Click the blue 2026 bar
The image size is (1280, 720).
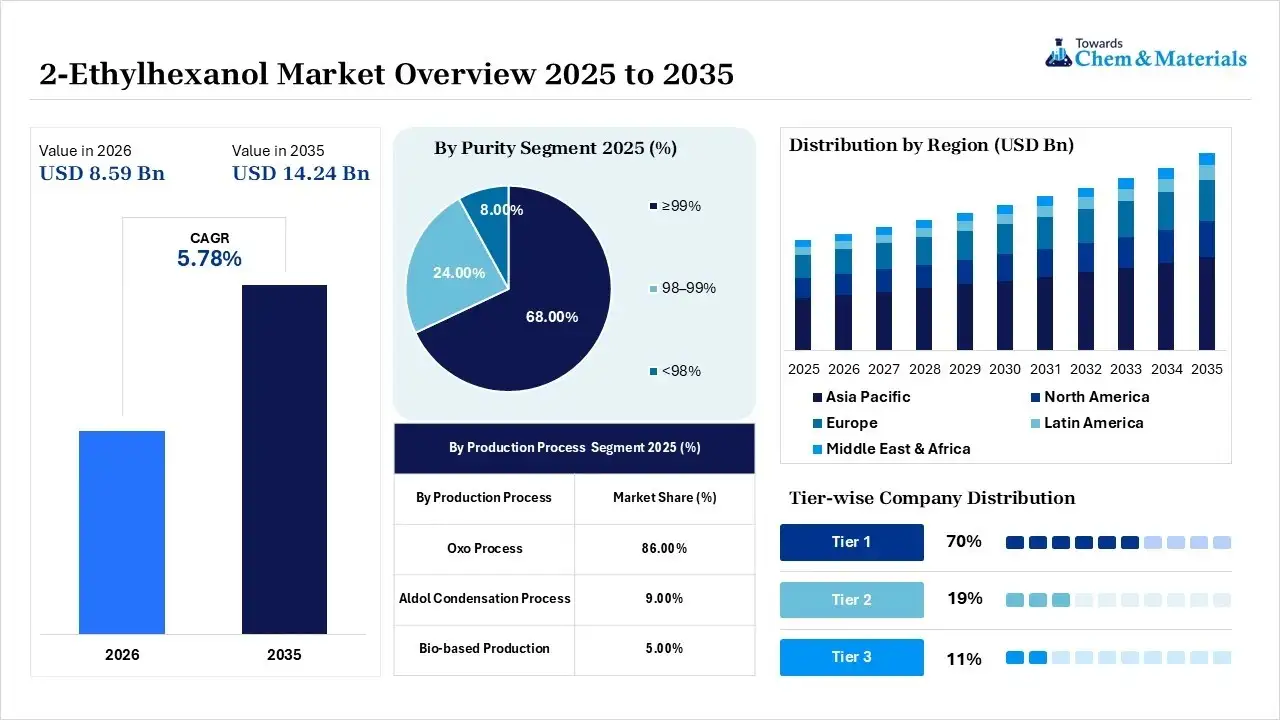(x=122, y=532)
